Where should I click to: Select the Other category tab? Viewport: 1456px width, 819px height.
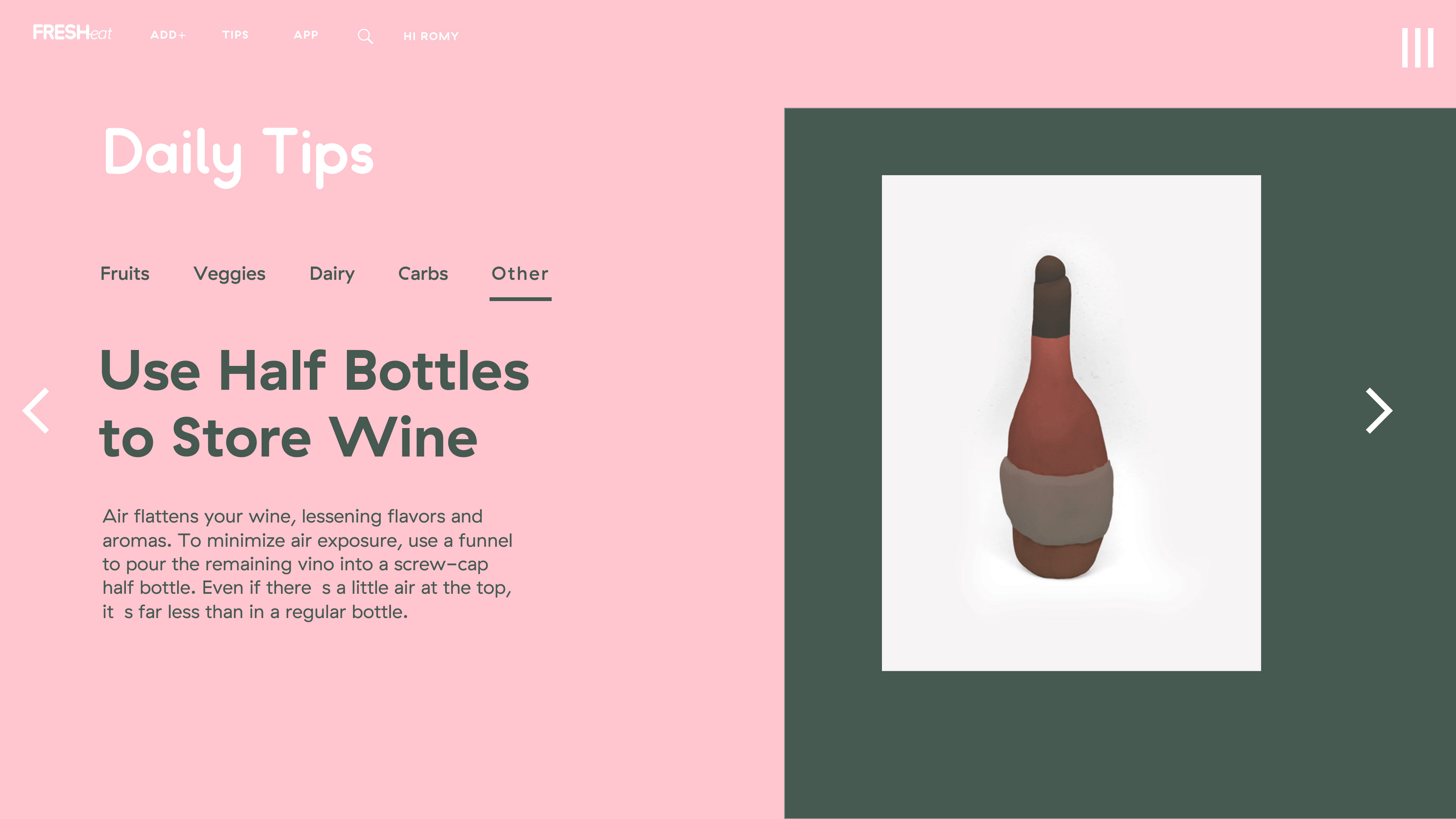click(x=520, y=273)
